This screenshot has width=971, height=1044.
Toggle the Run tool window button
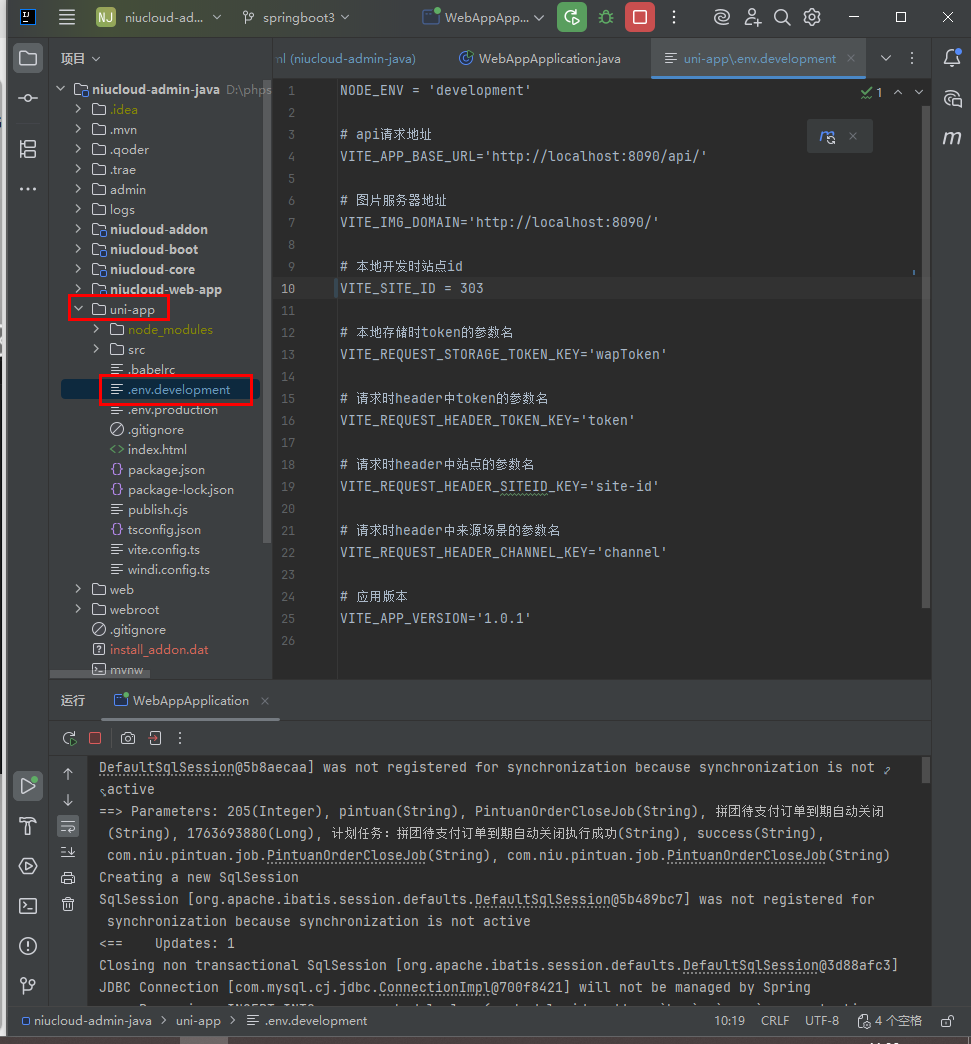click(x=28, y=786)
